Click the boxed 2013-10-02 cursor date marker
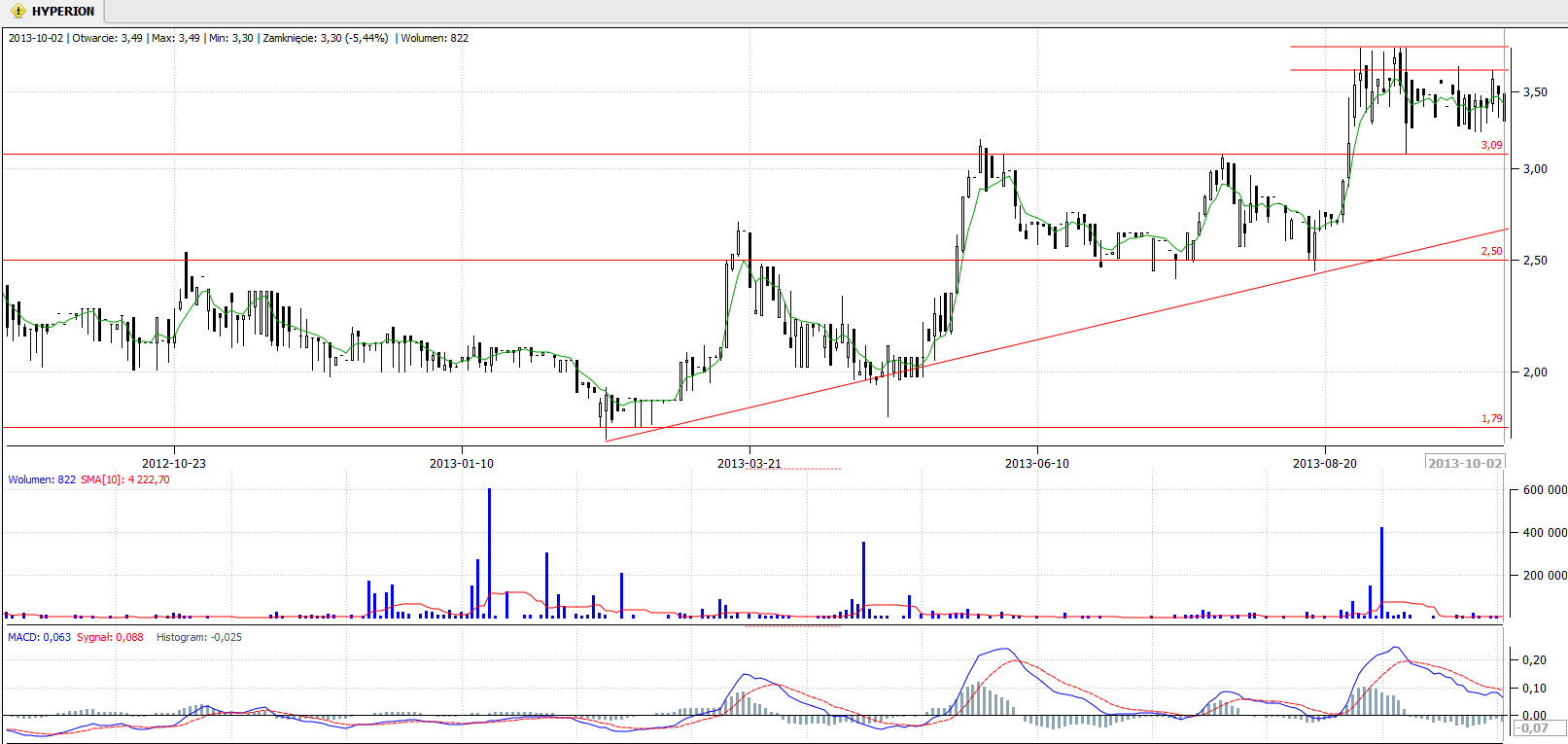1568x744 pixels. tap(1465, 463)
